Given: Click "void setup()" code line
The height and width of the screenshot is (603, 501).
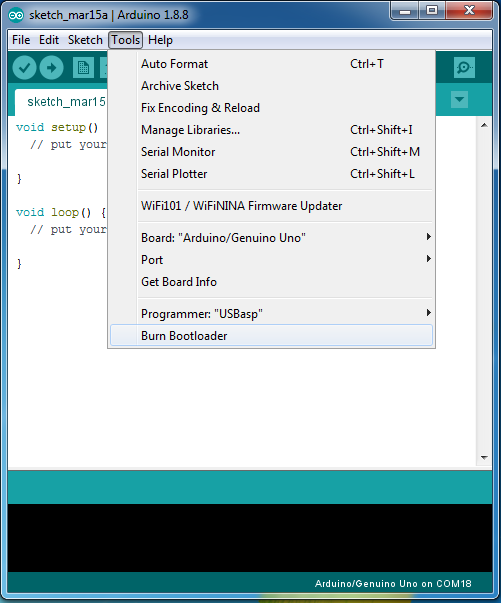Looking at the screenshot, I should click(x=57, y=127).
